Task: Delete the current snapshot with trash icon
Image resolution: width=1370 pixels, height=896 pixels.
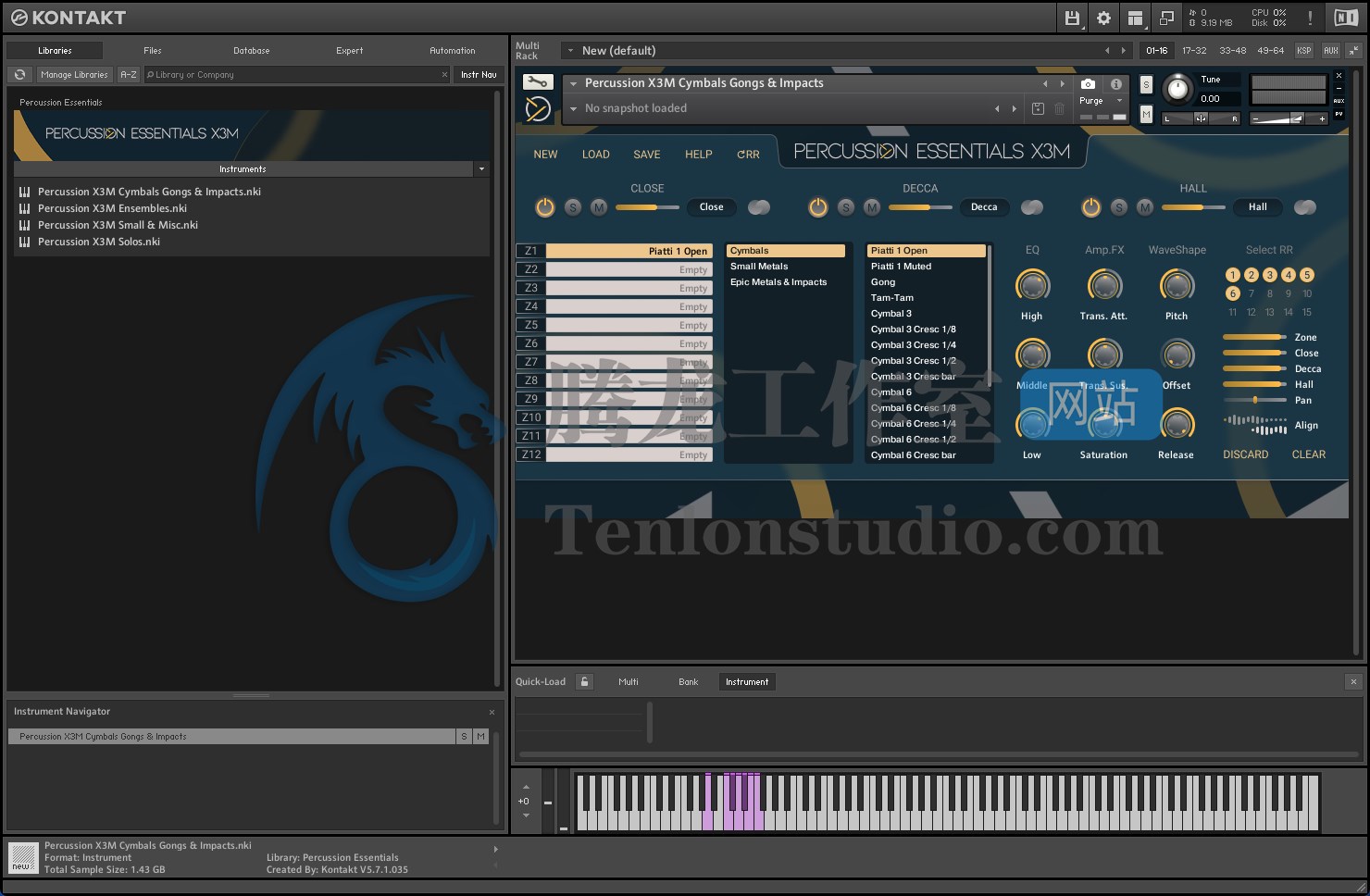Action: [x=1060, y=108]
